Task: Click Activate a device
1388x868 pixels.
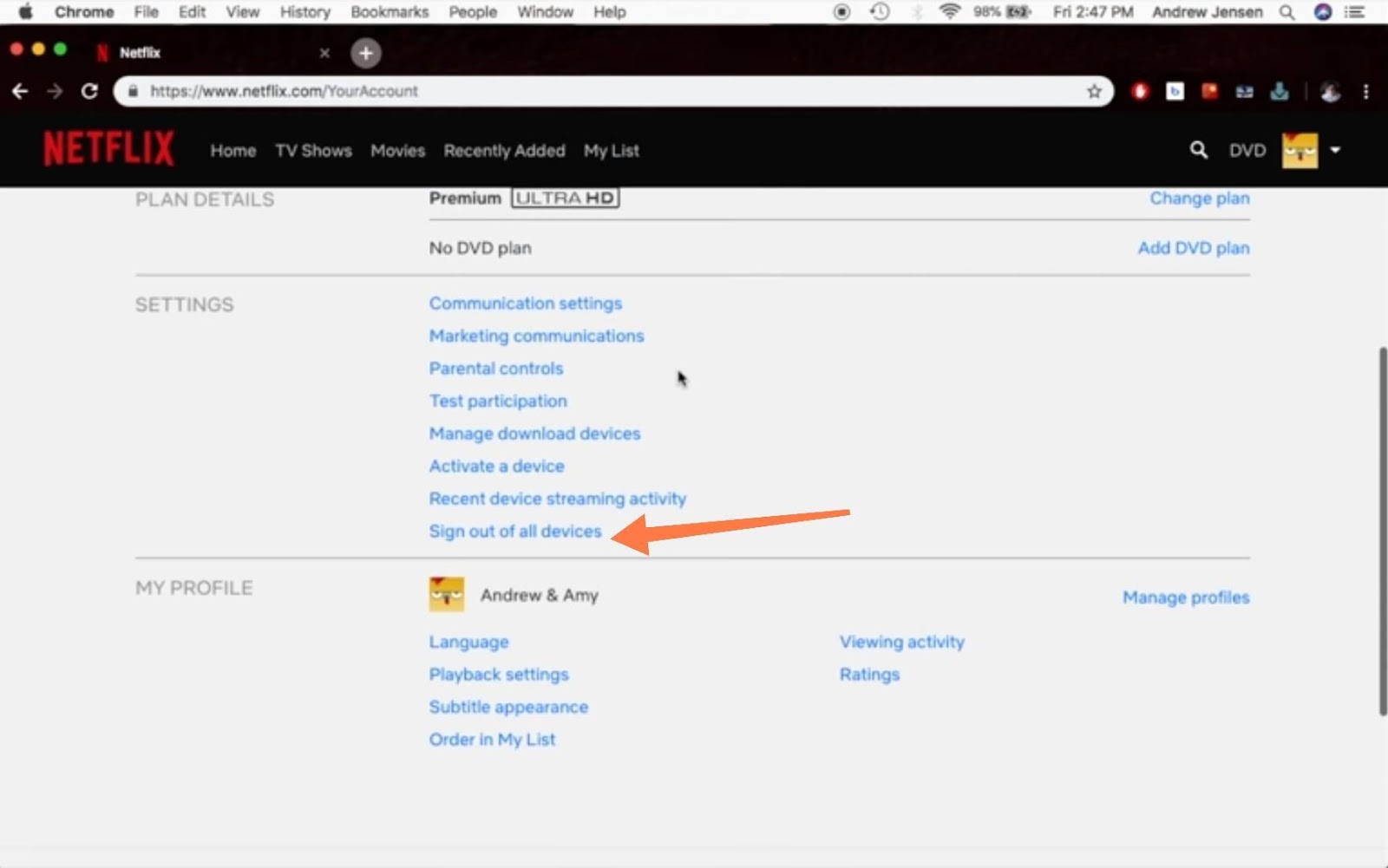Action: pos(496,466)
